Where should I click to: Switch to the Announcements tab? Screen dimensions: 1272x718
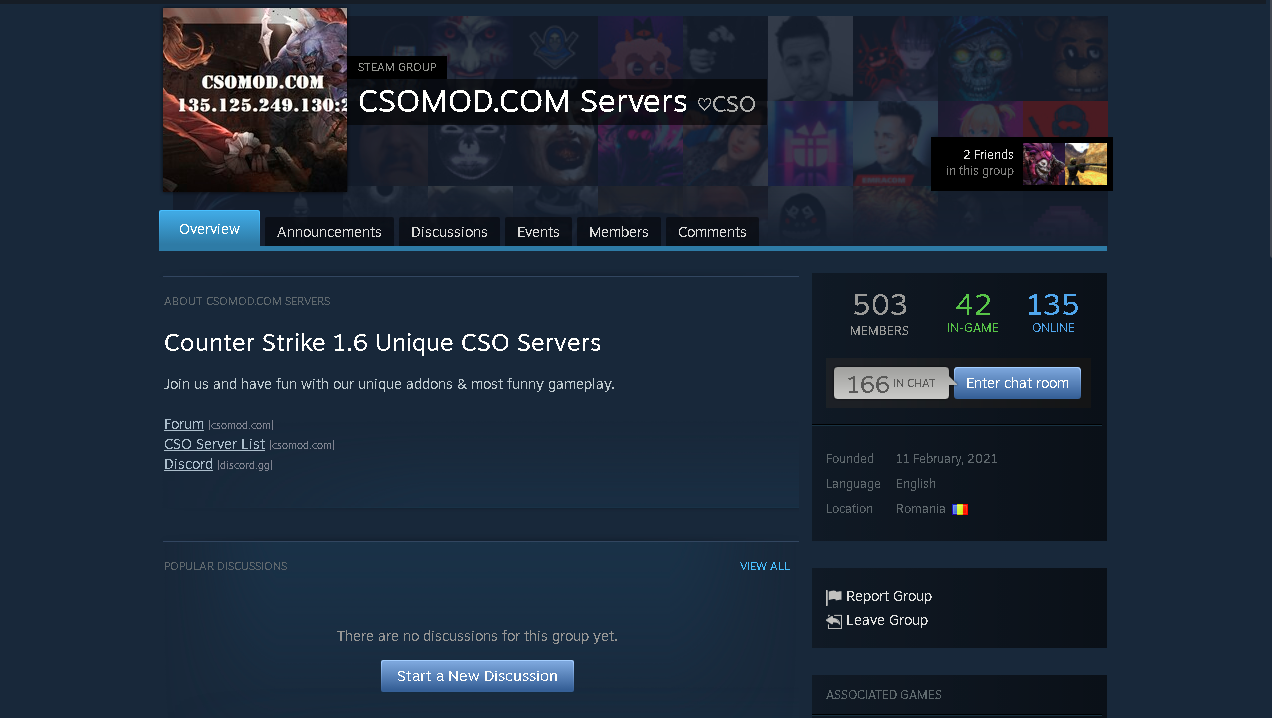(x=329, y=232)
